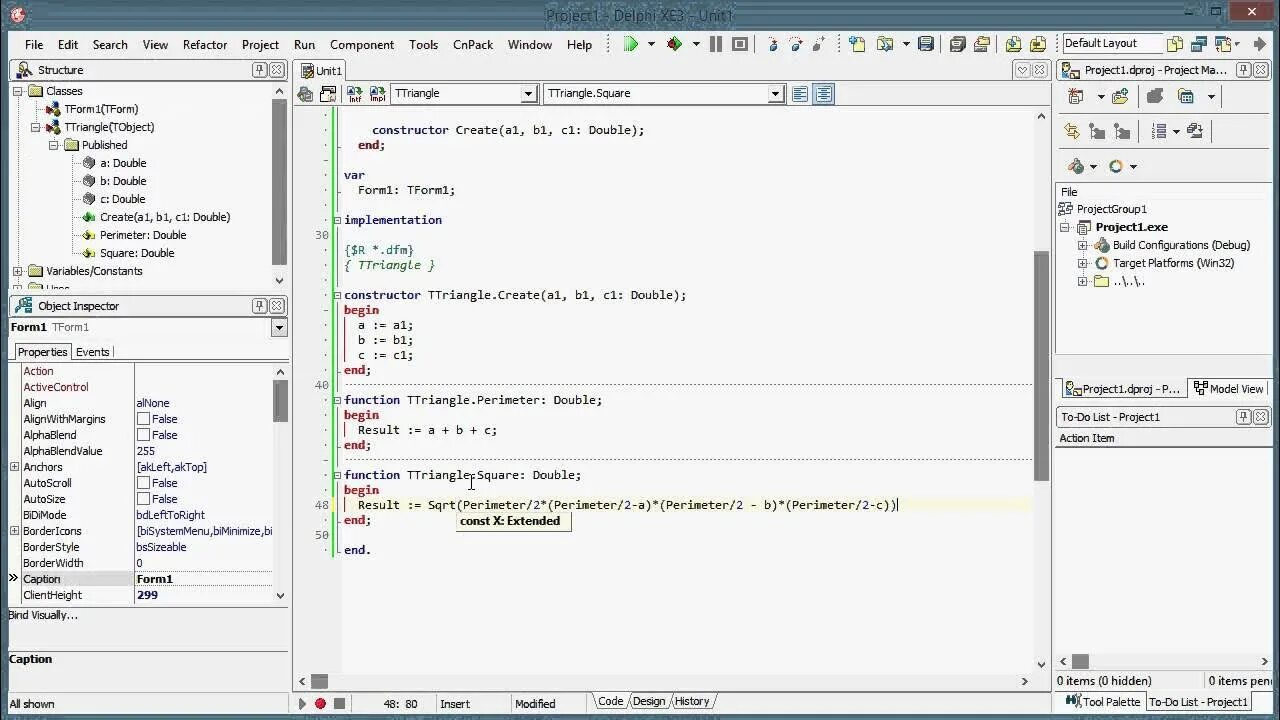
Task: Open the TTriangle.Square method dropdown
Action: point(775,94)
